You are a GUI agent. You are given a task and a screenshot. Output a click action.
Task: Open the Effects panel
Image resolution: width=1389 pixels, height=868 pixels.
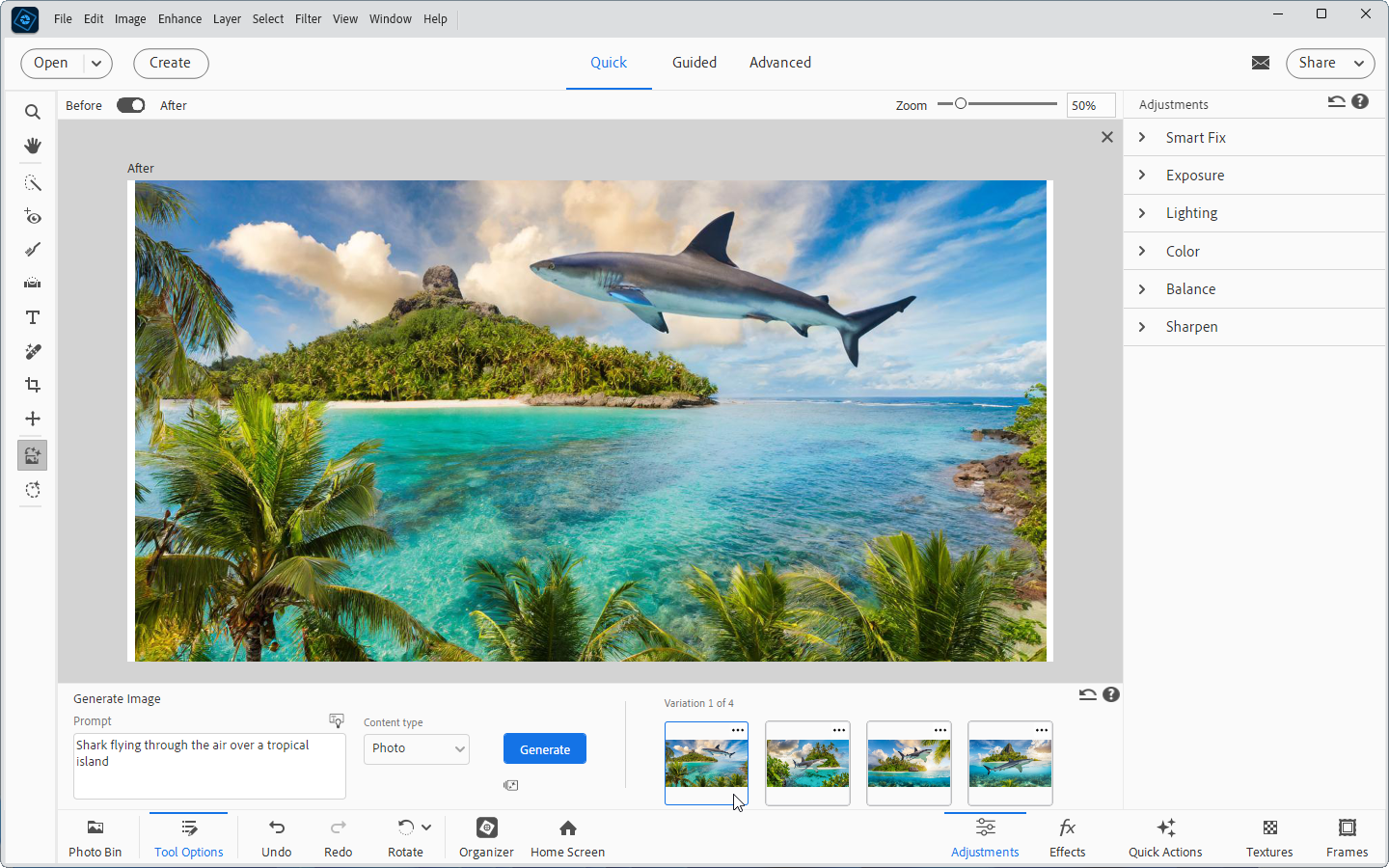click(x=1067, y=837)
